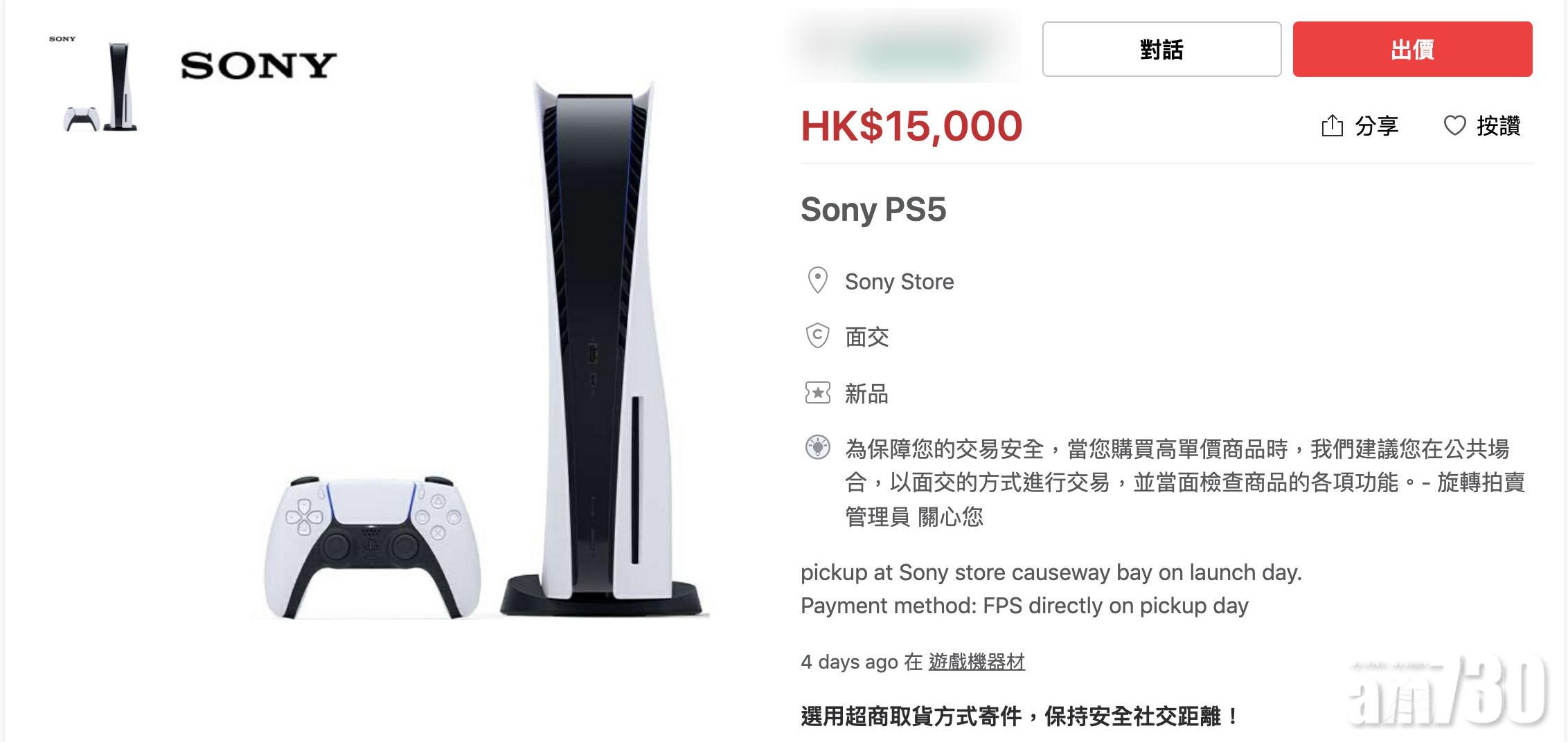Click the large SONY logo

click(258, 66)
